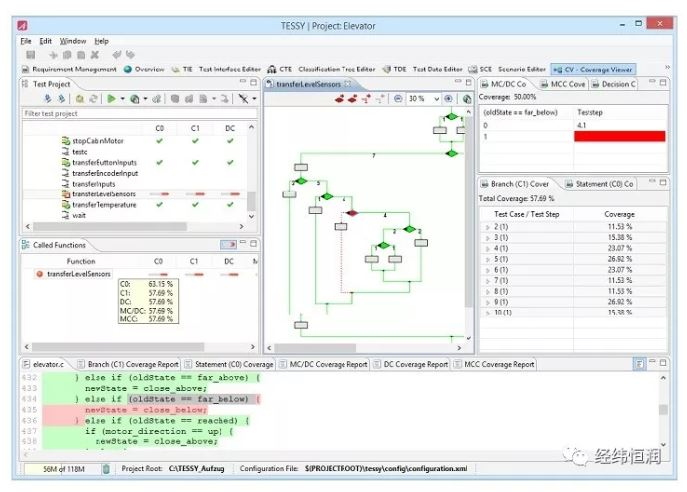Select transferLevelSensors in Called Functions list
The height and width of the screenshot is (492, 687).
(79, 274)
